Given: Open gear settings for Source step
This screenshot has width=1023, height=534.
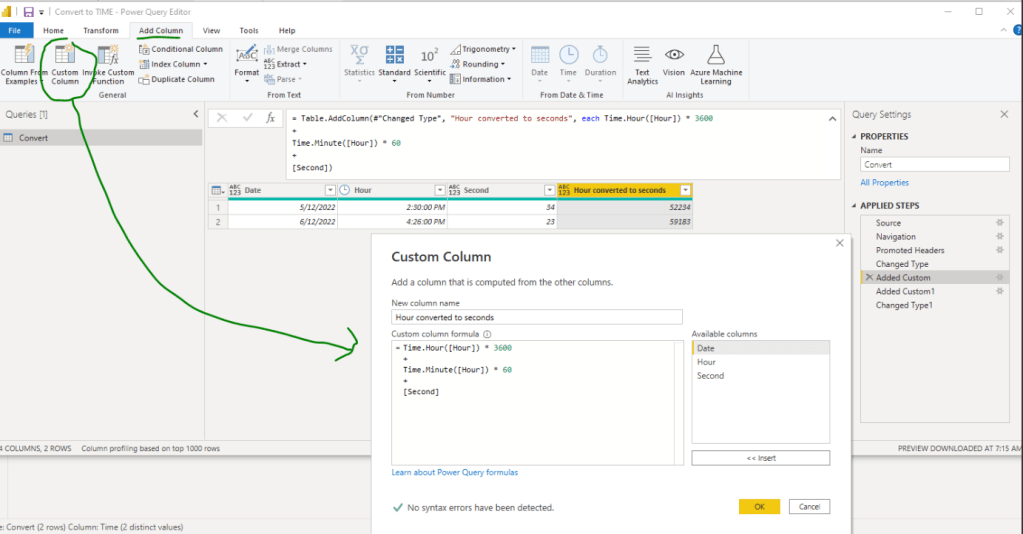Looking at the screenshot, I should 999,223.
